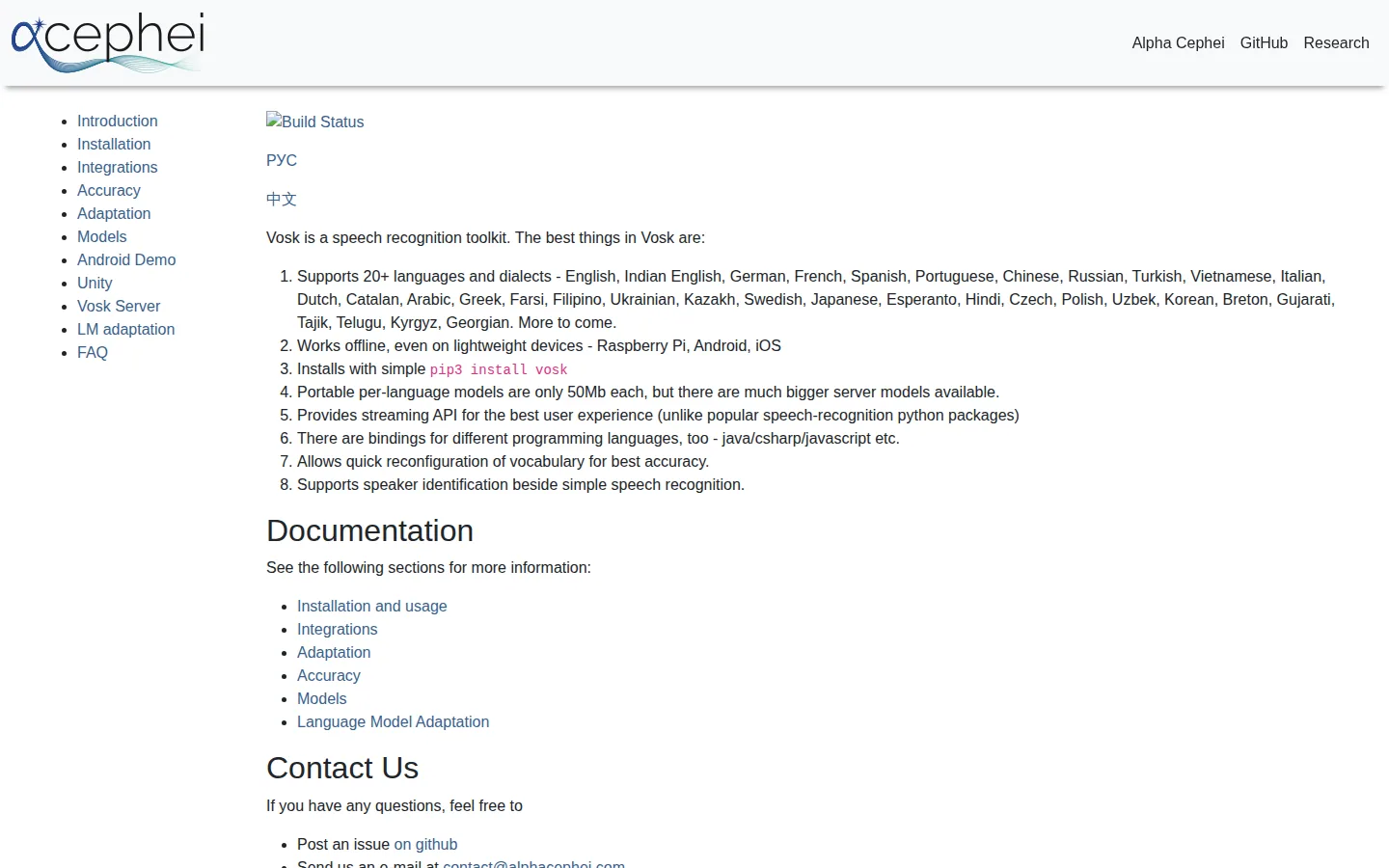
Task: Open Alpha Cephei in top navigation
Action: [x=1178, y=42]
